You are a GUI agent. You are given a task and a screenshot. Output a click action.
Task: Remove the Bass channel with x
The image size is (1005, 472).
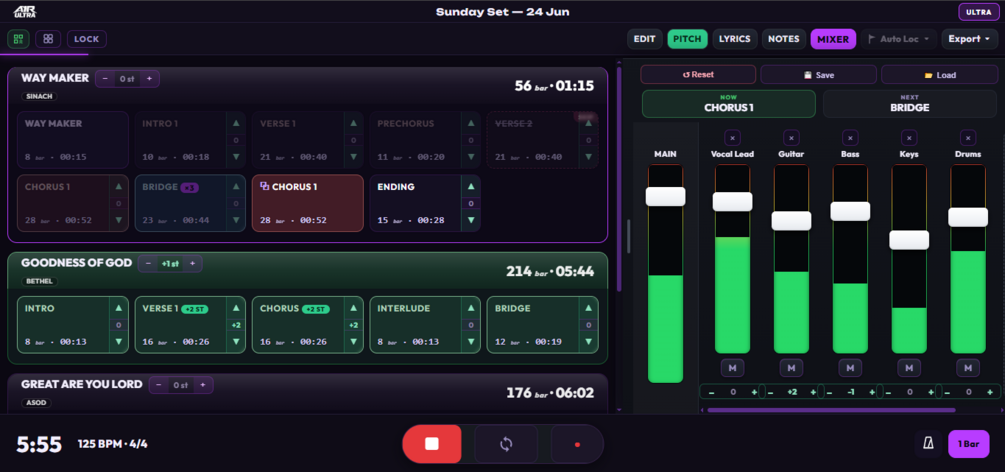(x=851, y=137)
